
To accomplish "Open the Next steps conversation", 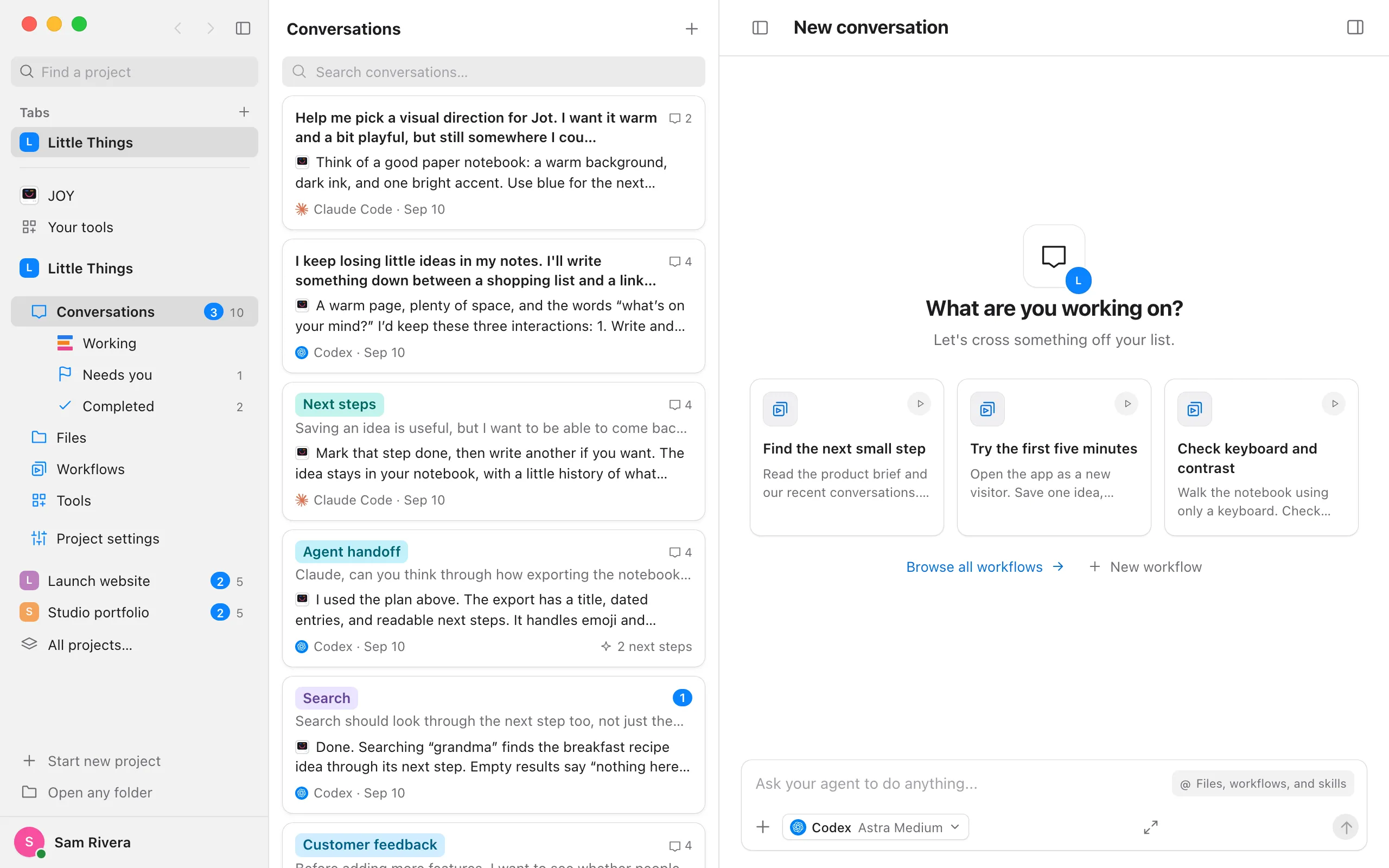I will point(494,452).
